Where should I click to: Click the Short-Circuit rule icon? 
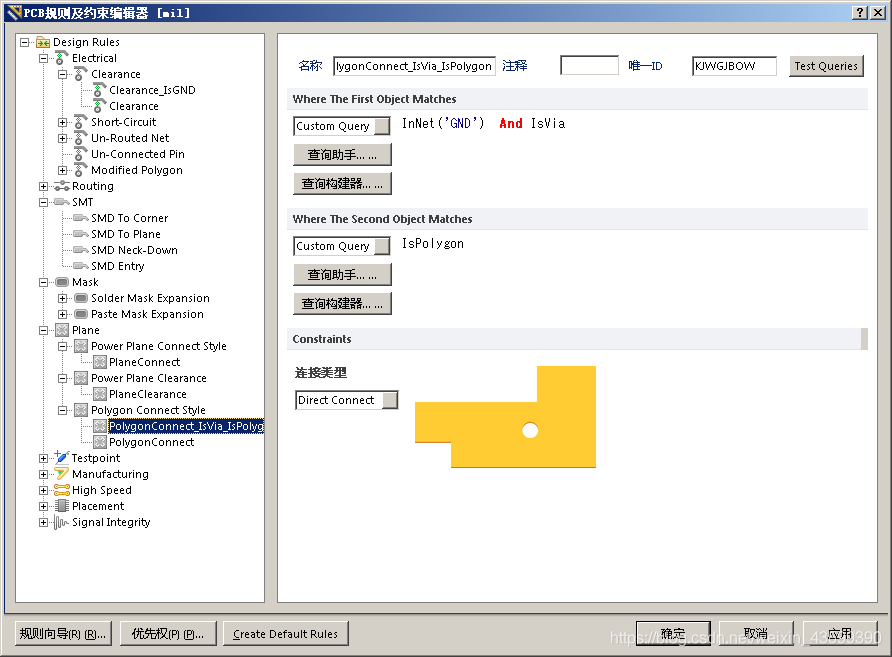[x=80, y=122]
